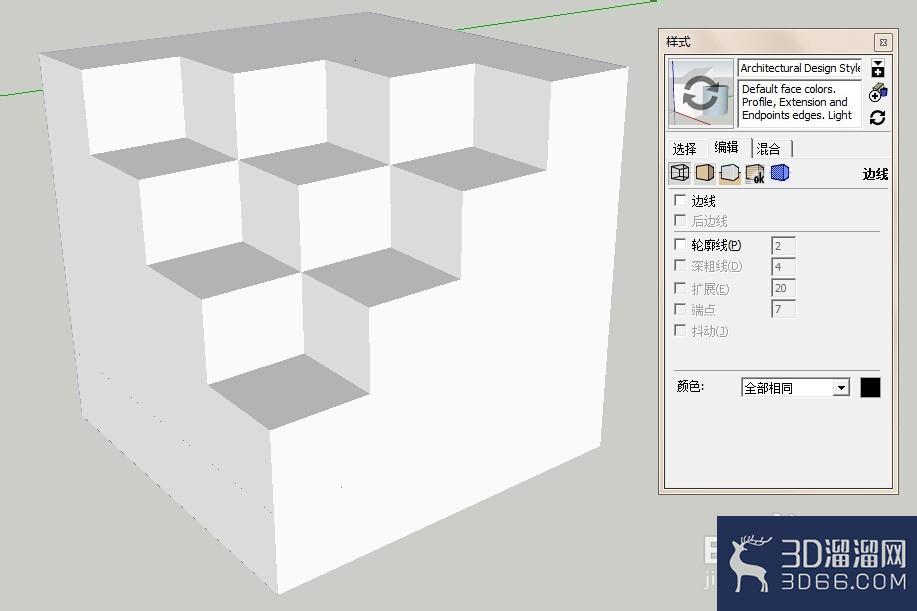Open the Watermark settings icon
Screen dimensions: 917x611
(x=755, y=173)
